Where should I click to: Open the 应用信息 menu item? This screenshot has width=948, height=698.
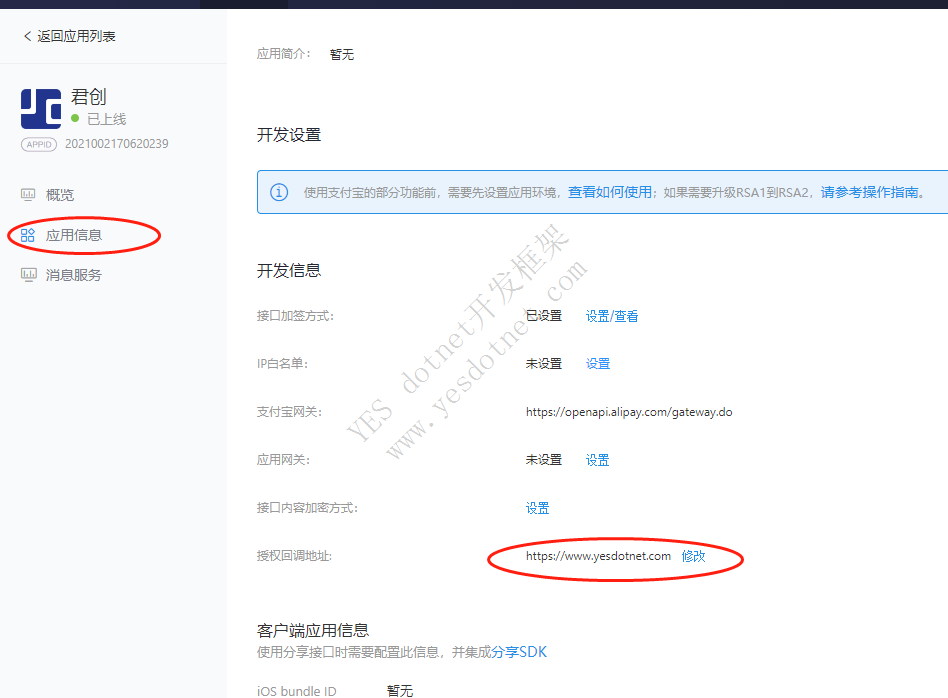pyautogui.click(x=74, y=235)
